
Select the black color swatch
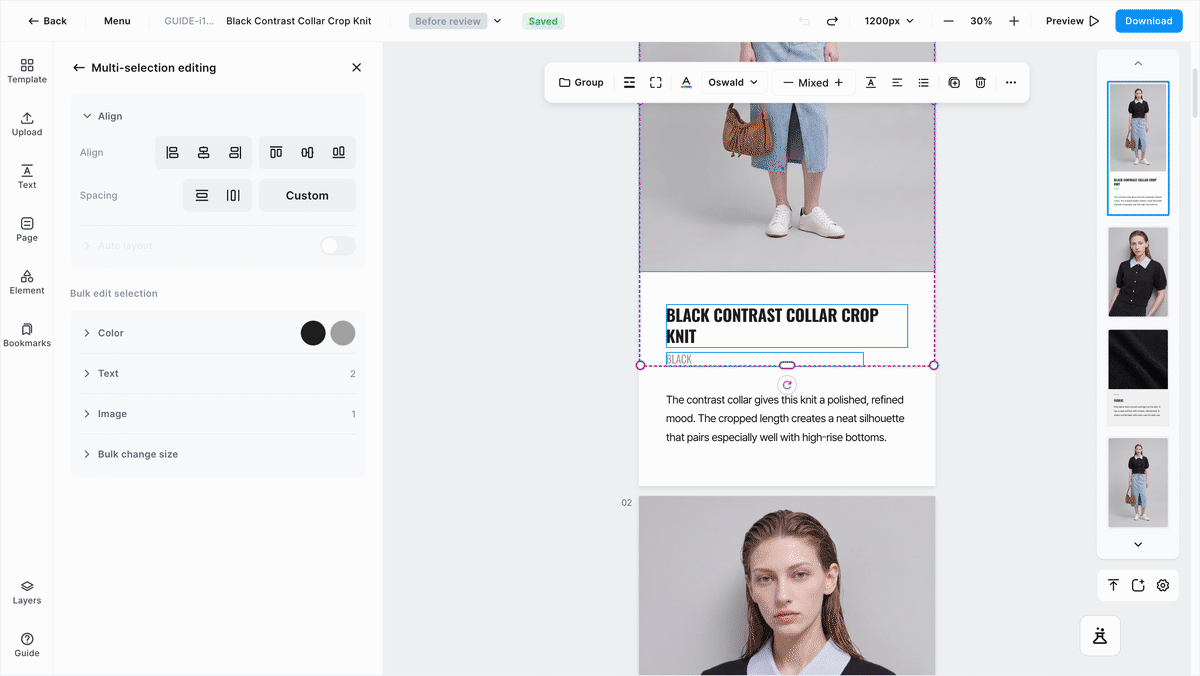point(313,333)
